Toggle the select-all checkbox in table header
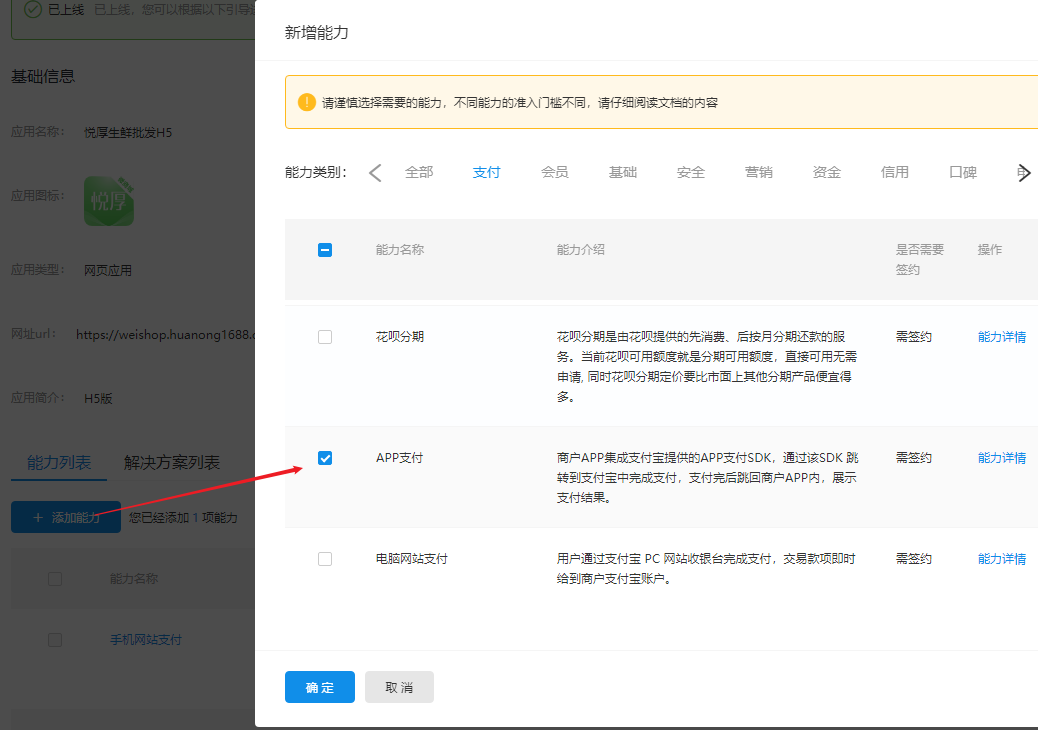Screen dimensions: 1038x730 325,250
